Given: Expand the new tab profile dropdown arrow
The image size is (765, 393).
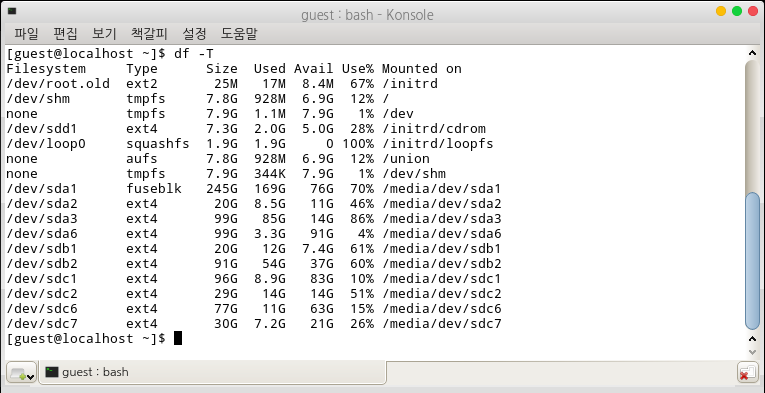Looking at the screenshot, I should coord(31,376).
